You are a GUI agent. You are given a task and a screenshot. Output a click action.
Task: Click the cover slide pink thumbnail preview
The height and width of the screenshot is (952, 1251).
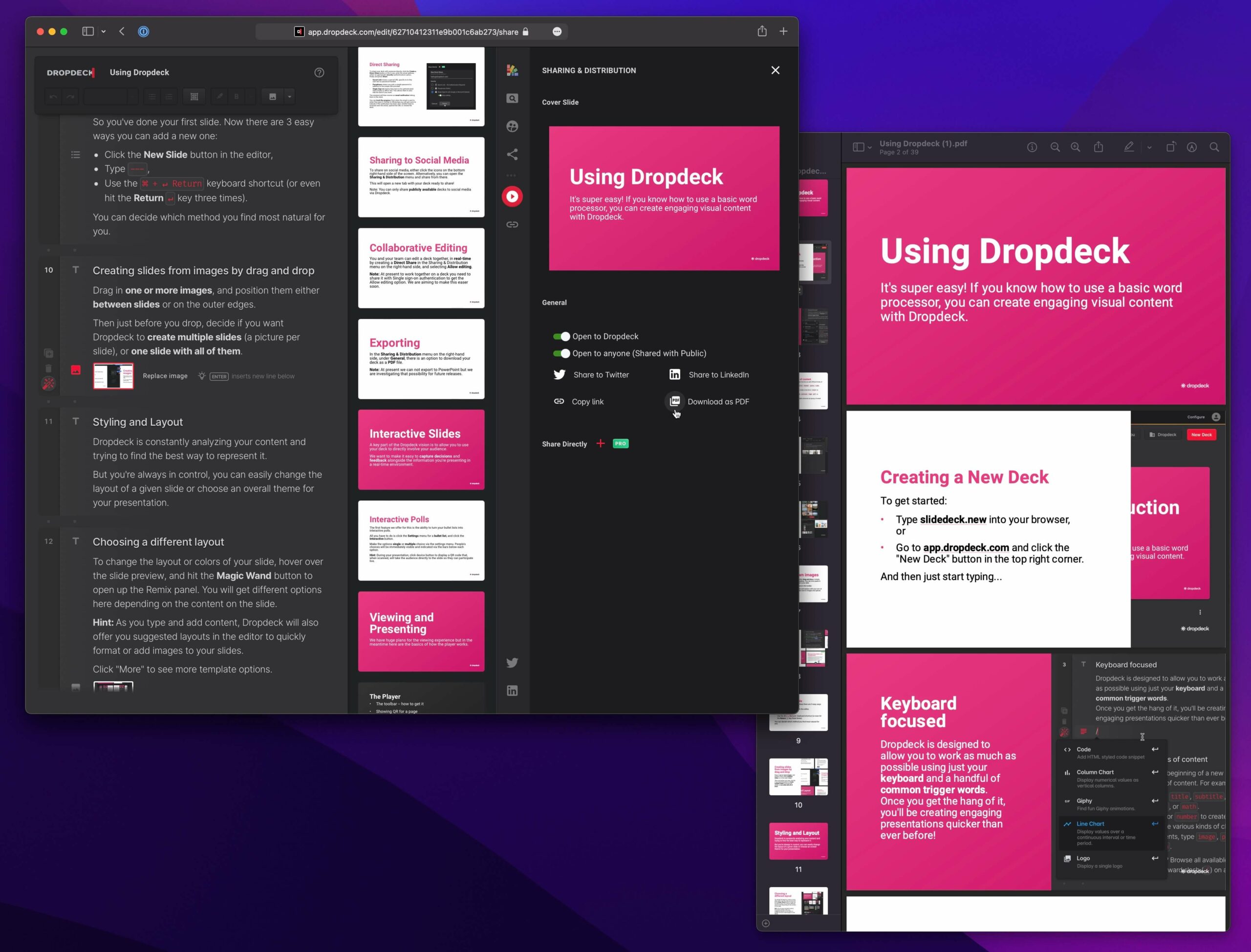tap(664, 196)
